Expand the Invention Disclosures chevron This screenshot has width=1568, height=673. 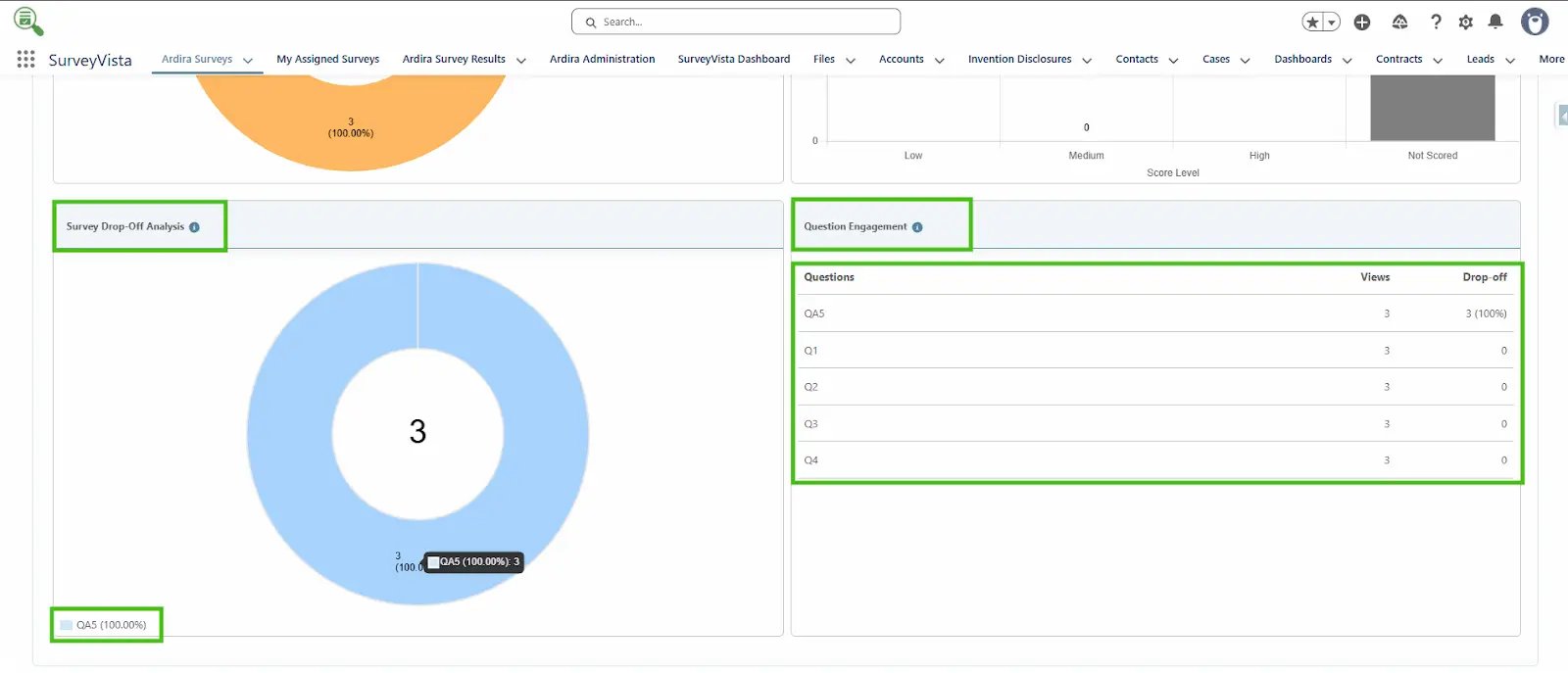(1087, 61)
